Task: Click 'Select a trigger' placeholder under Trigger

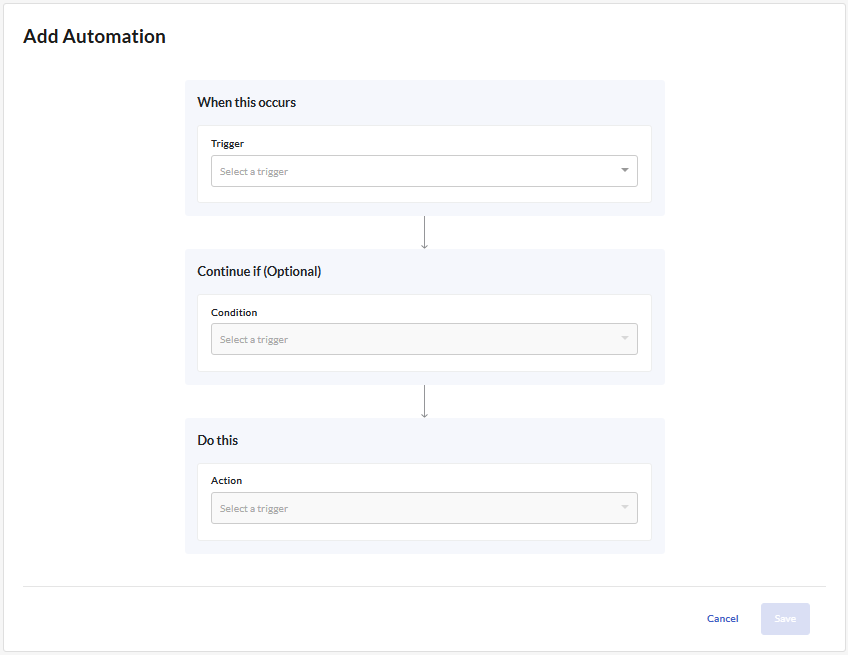Action: click(x=254, y=171)
